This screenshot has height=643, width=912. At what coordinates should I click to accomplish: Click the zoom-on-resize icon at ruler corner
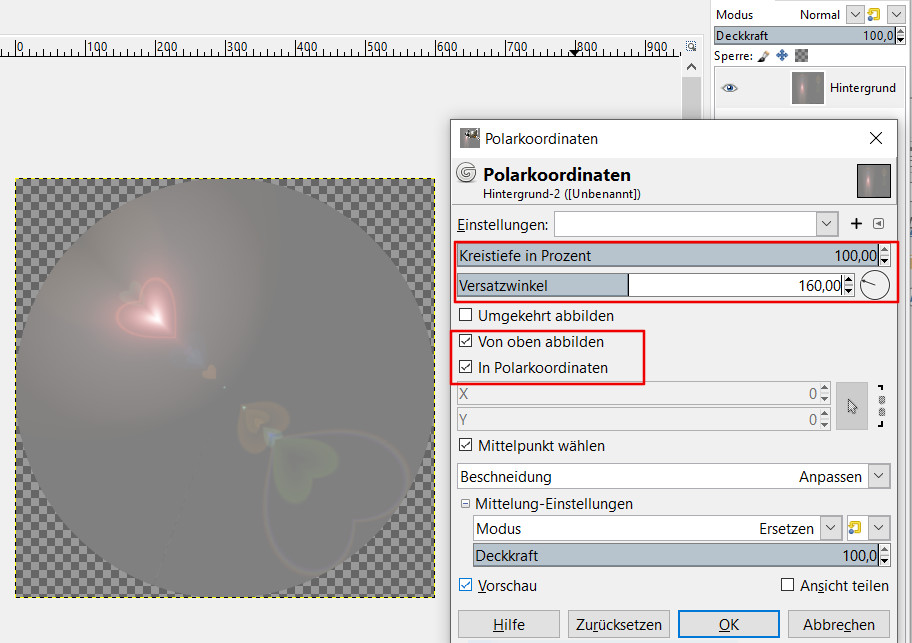coord(691,47)
